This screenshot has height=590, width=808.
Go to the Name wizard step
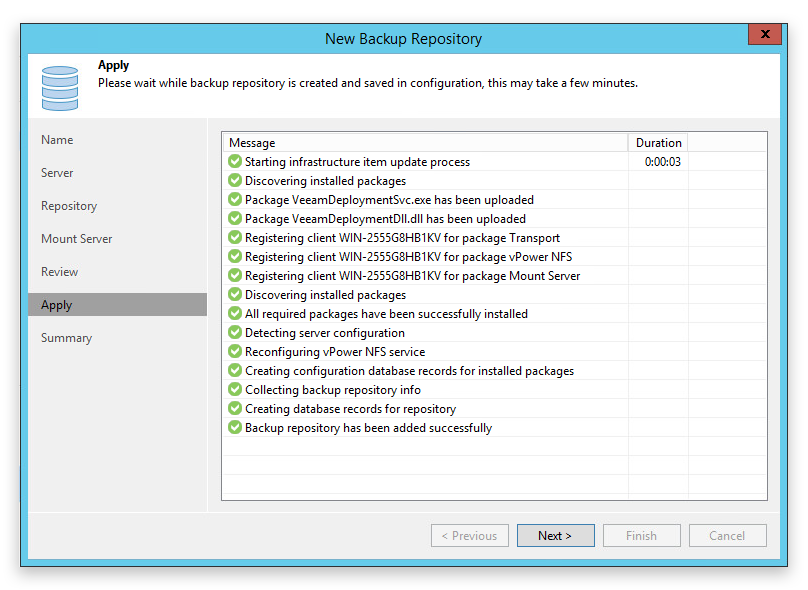(57, 140)
